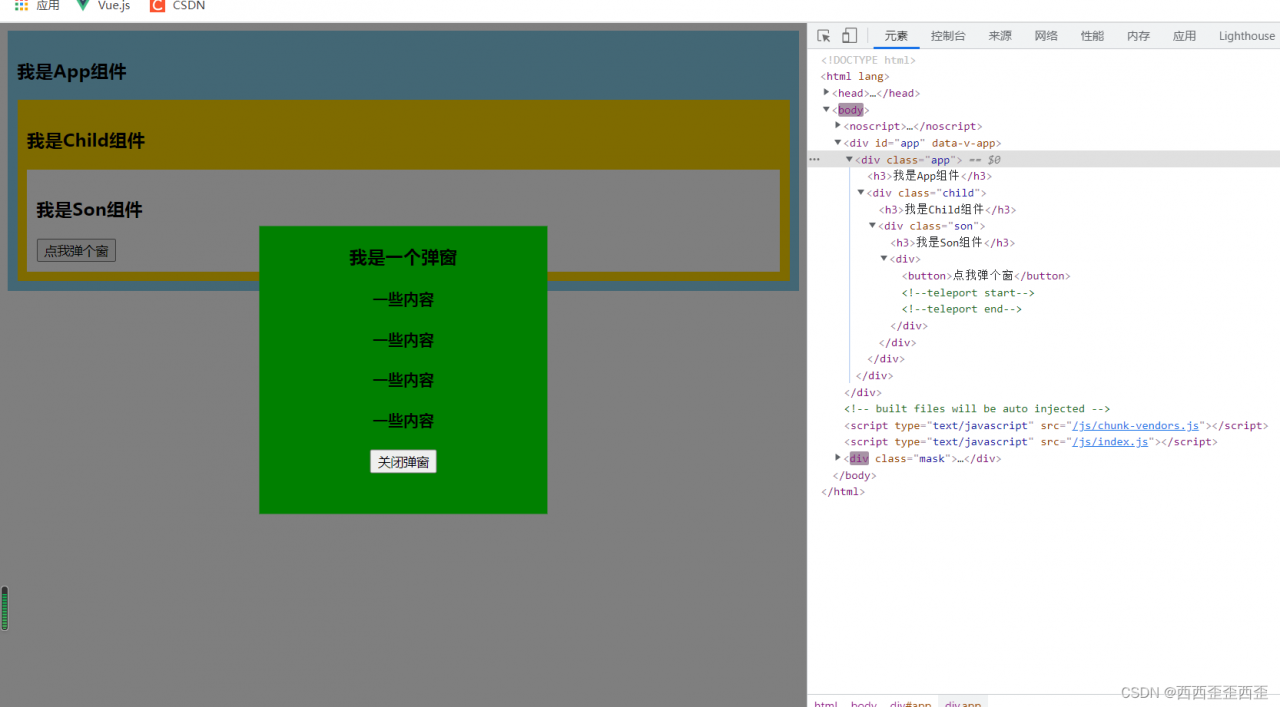
Task: Select the closing </html> tag row
Action: point(843,492)
